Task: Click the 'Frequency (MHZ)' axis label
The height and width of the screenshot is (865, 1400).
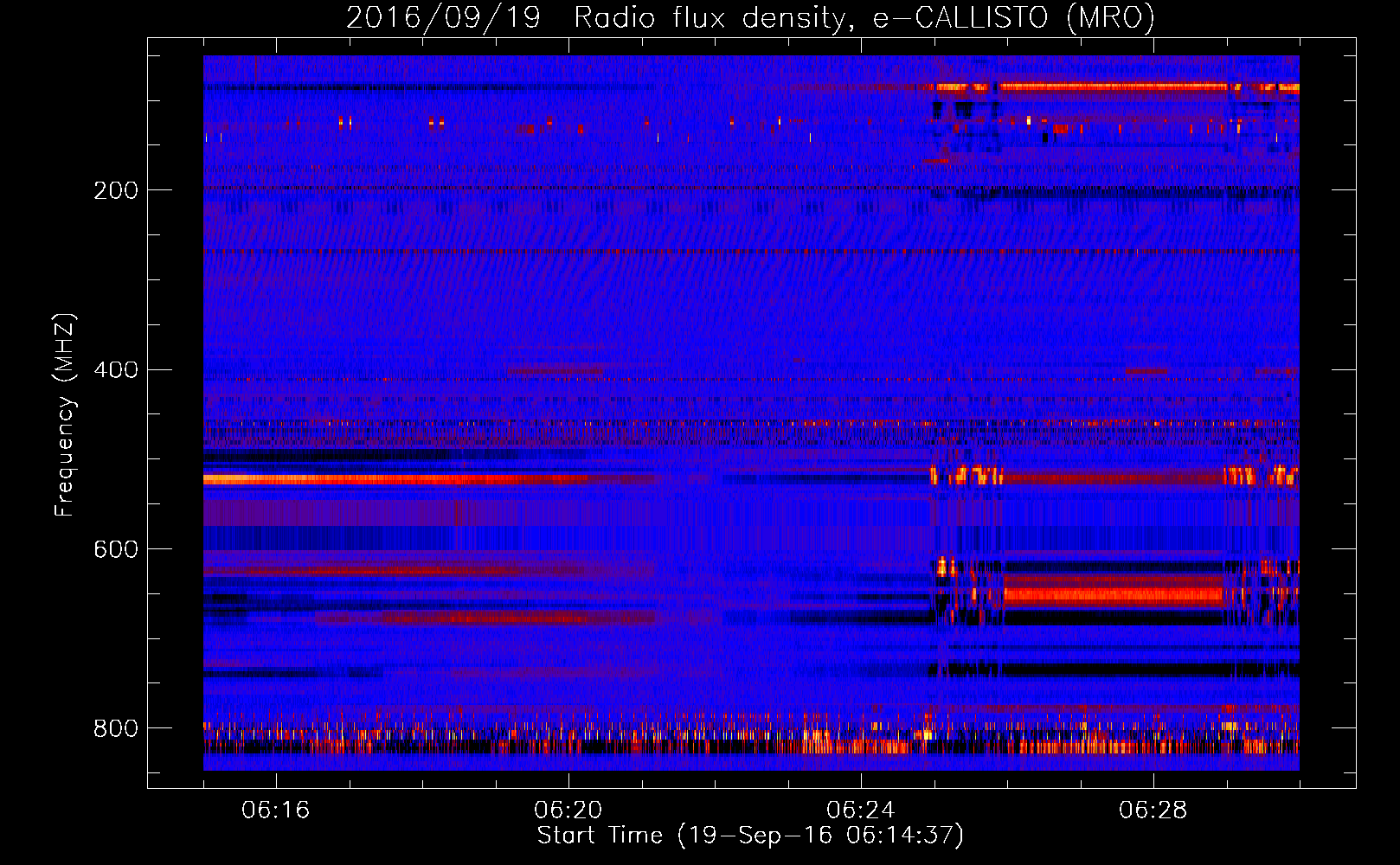Action: [x=65, y=415]
